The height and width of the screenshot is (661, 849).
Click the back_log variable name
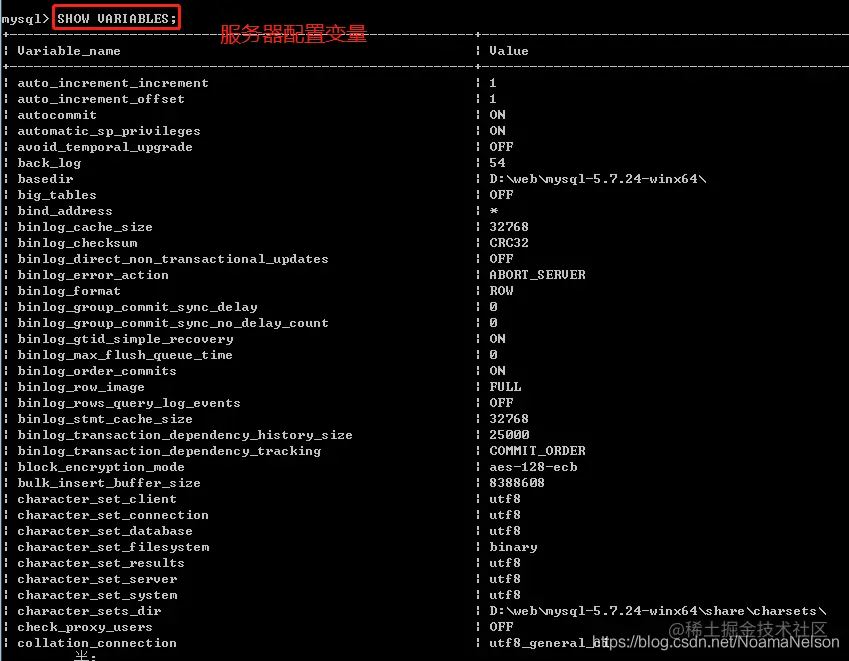49,163
